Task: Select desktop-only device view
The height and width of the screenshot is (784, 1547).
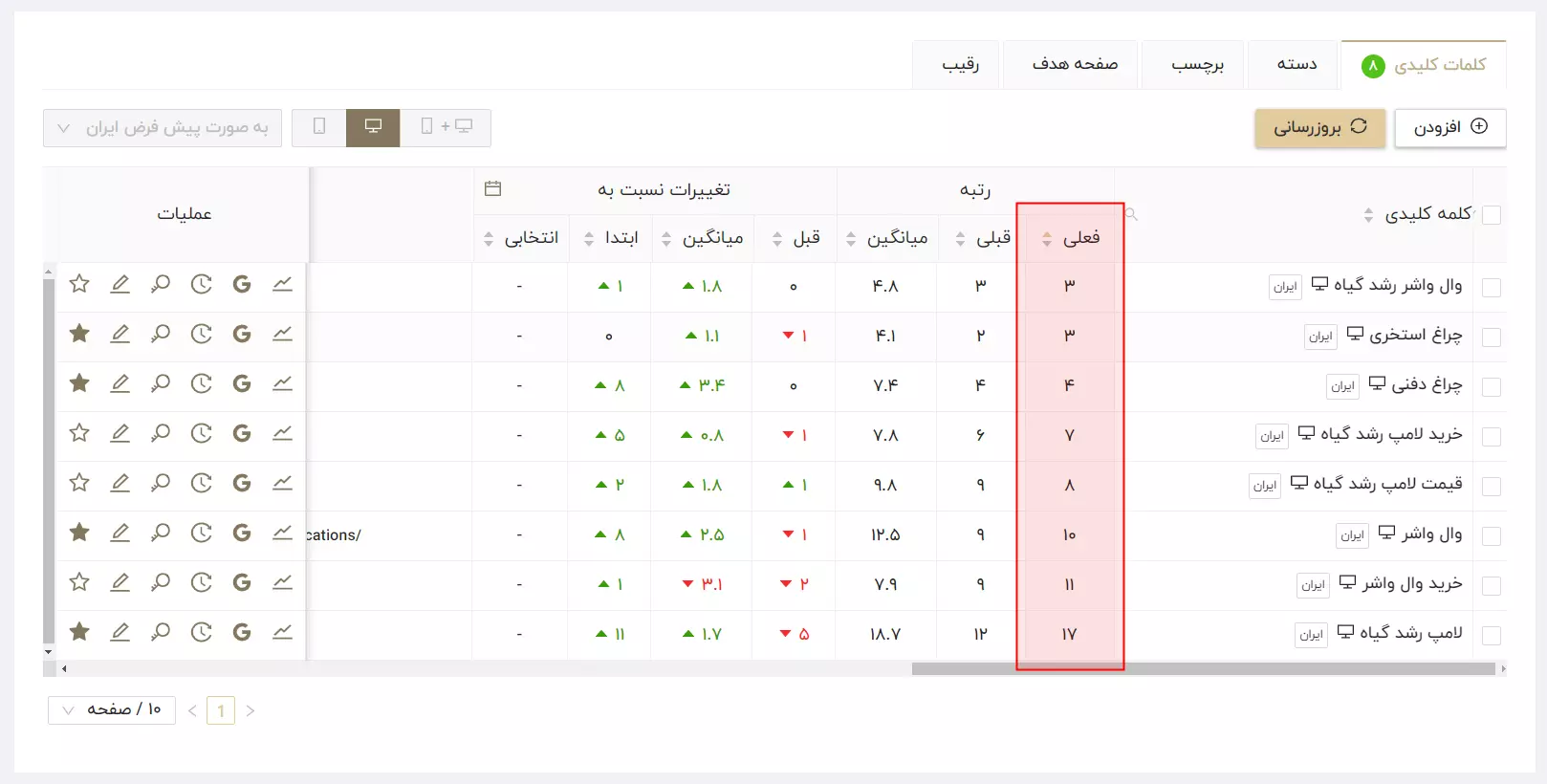Action: click(373, 127)
